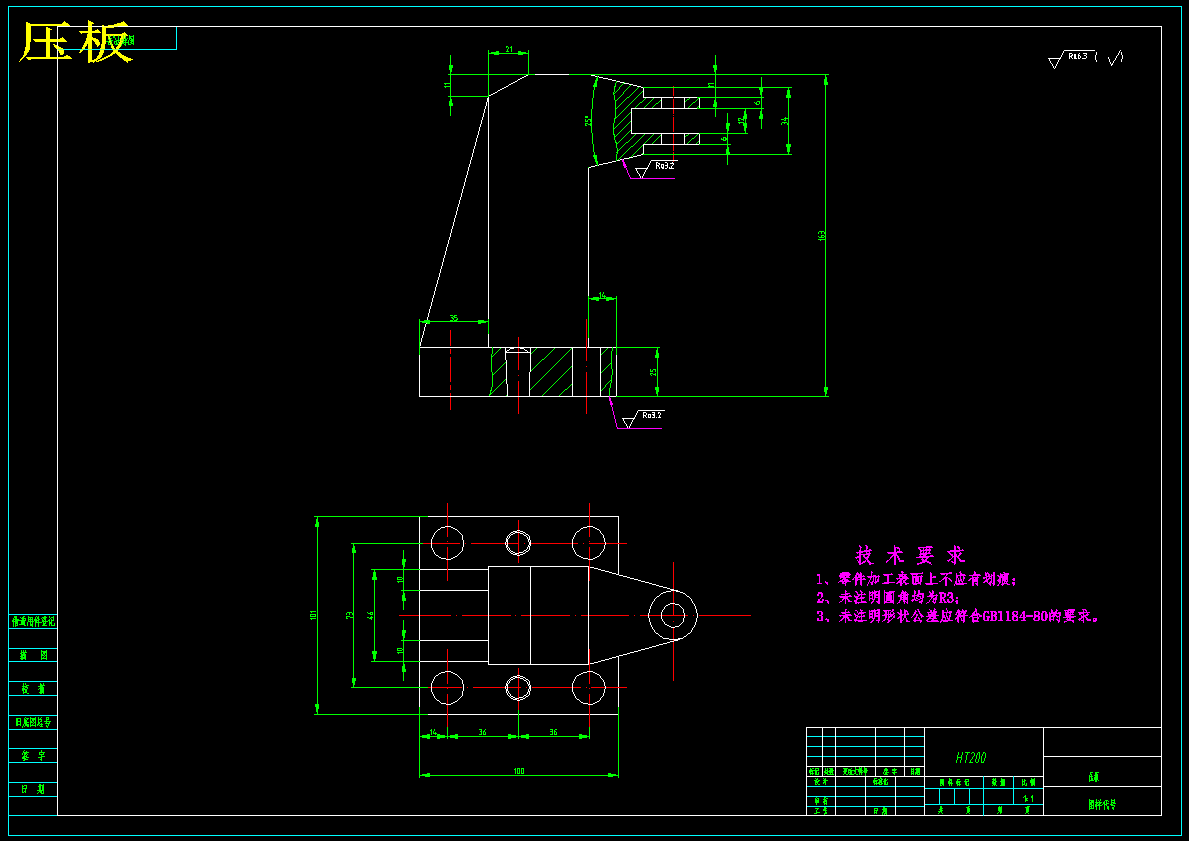Select the 101 base width dimension
Image resolution: width=1189 pixels, height=841 pixels.
click(x=312, y=615)
